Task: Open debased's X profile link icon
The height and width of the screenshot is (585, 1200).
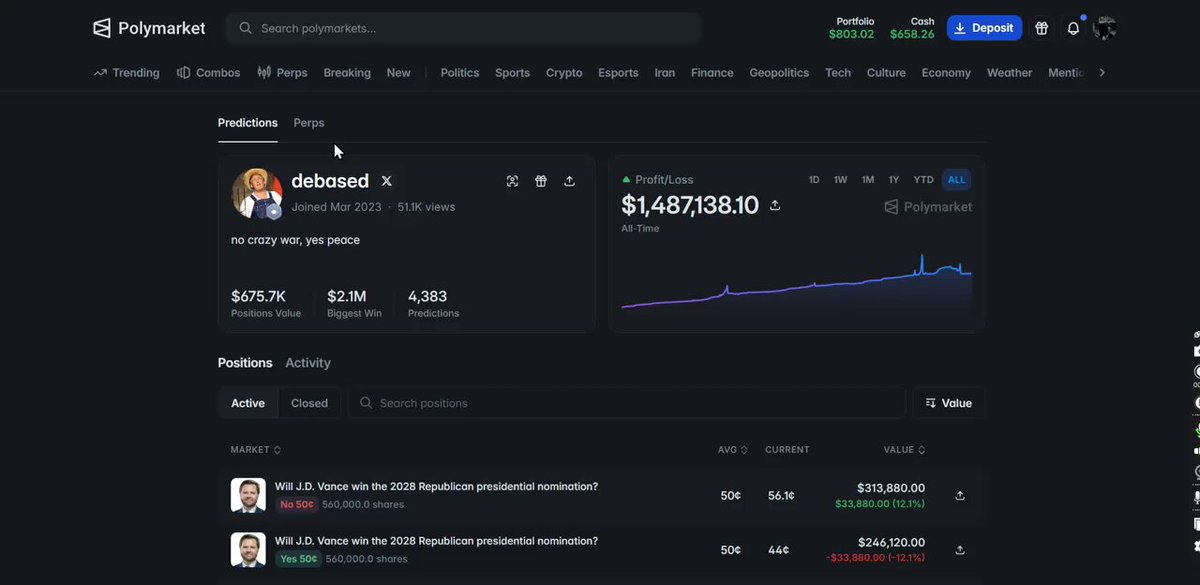Action: click(x=387, y=181)
